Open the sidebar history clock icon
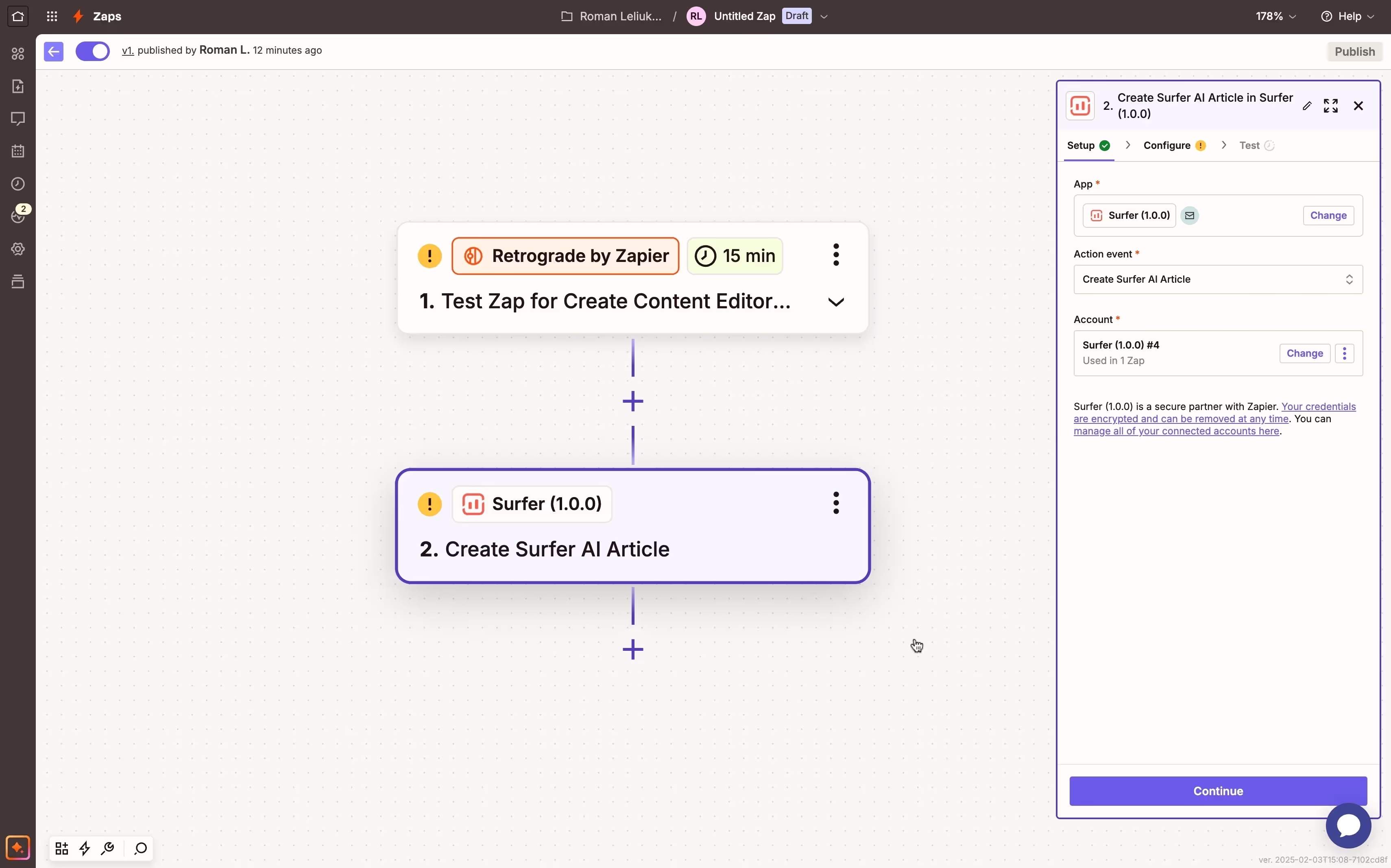This screenshot has height=868, width=1391. [18, 184]
